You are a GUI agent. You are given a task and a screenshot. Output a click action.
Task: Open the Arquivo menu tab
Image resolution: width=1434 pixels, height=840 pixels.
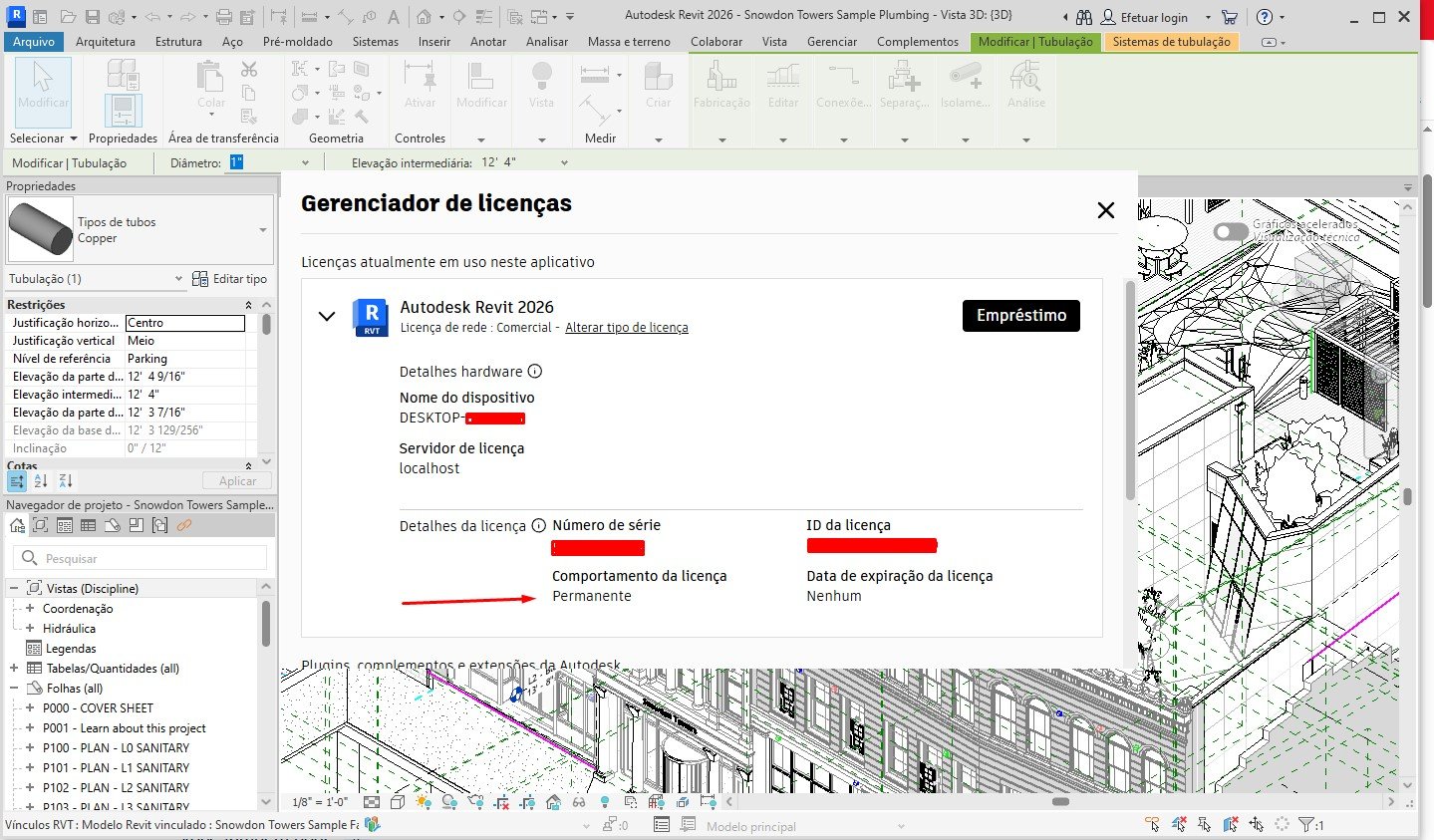point(34,42)
